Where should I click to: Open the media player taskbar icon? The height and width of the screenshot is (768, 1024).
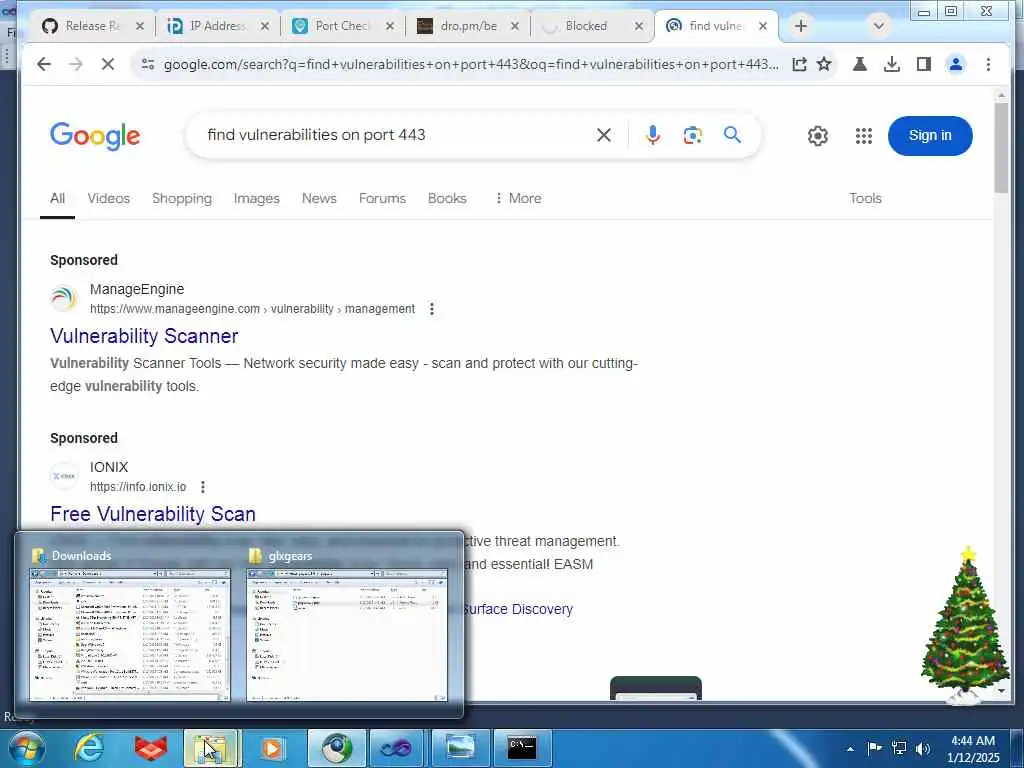pyautogui.click(x=272, y=748)
